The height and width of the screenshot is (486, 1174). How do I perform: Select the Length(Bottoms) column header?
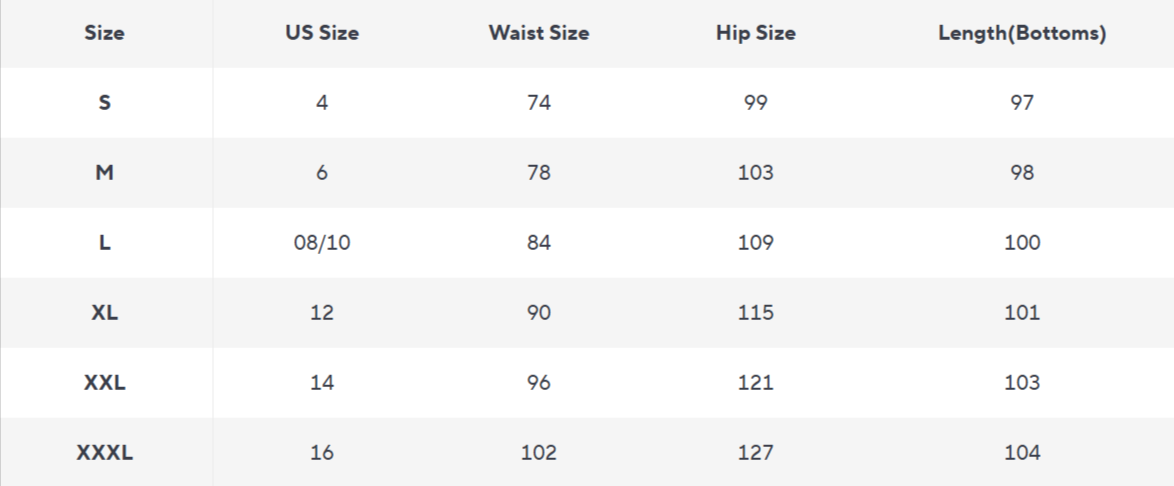point(1022,33)
